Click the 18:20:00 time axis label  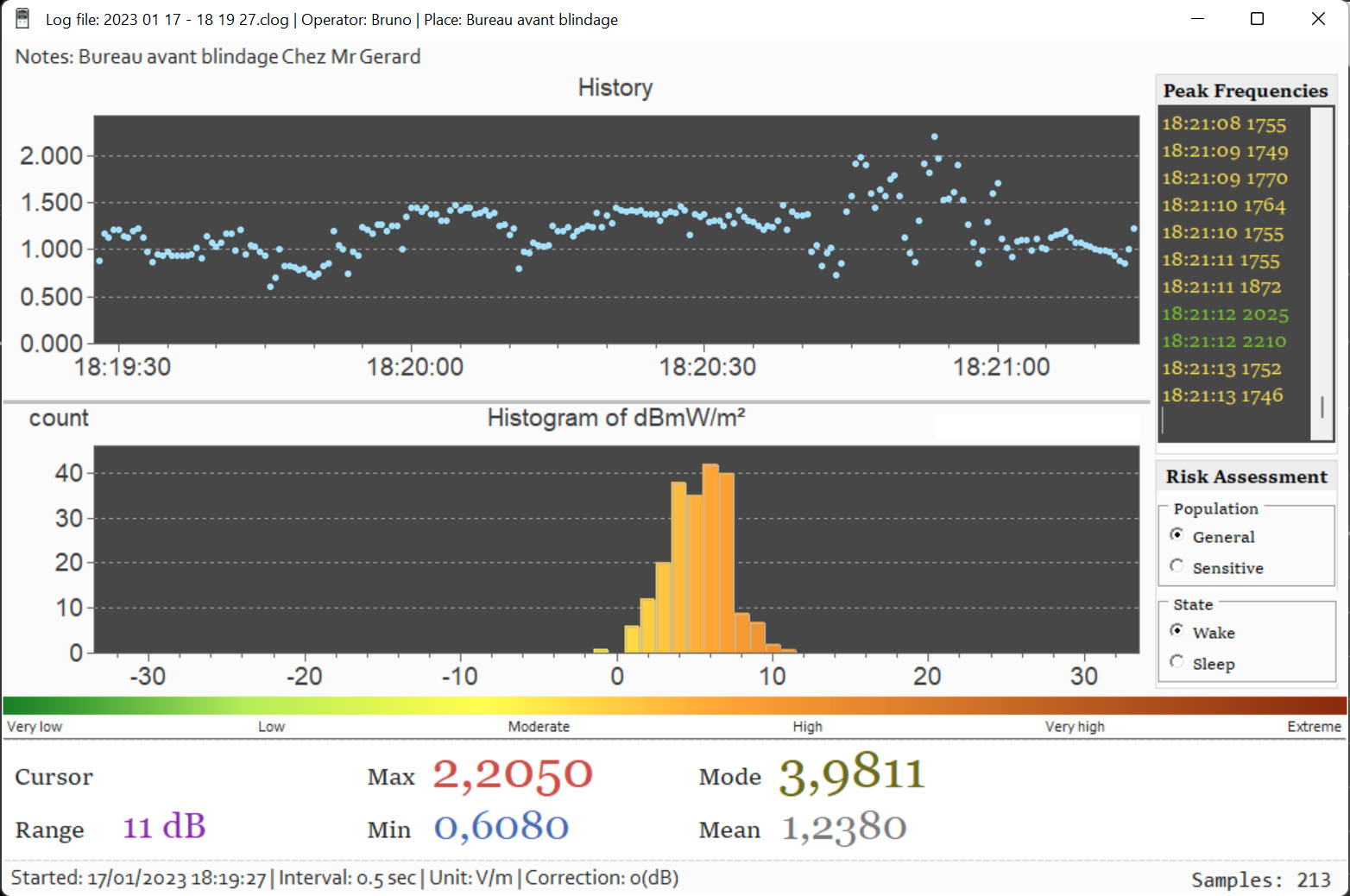pos(415,367)
